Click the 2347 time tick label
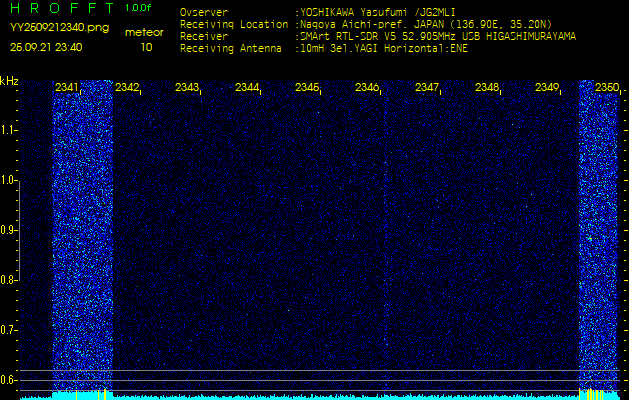 [x=427, y=88]
